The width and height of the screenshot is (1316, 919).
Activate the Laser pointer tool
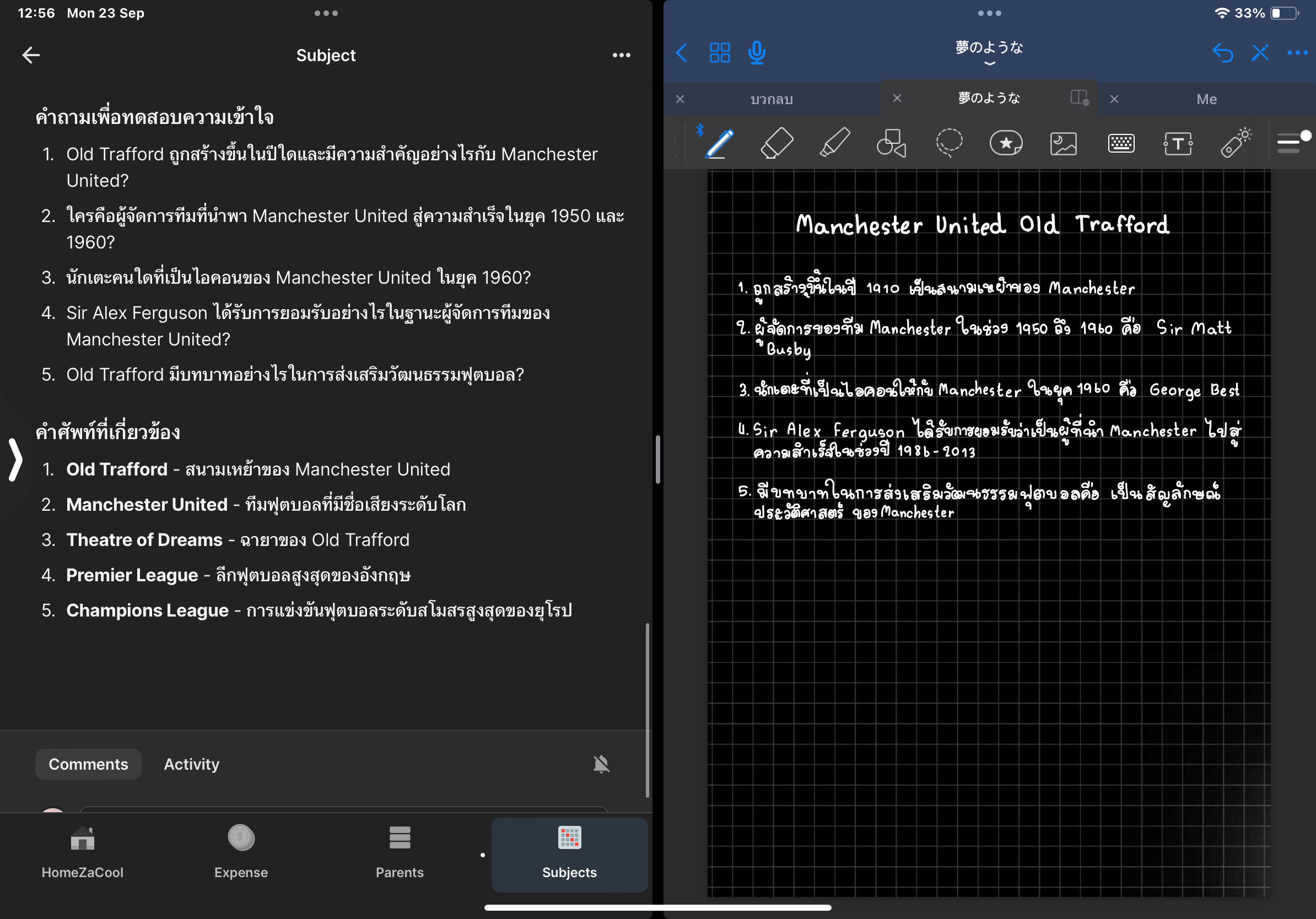[1235, 143]
